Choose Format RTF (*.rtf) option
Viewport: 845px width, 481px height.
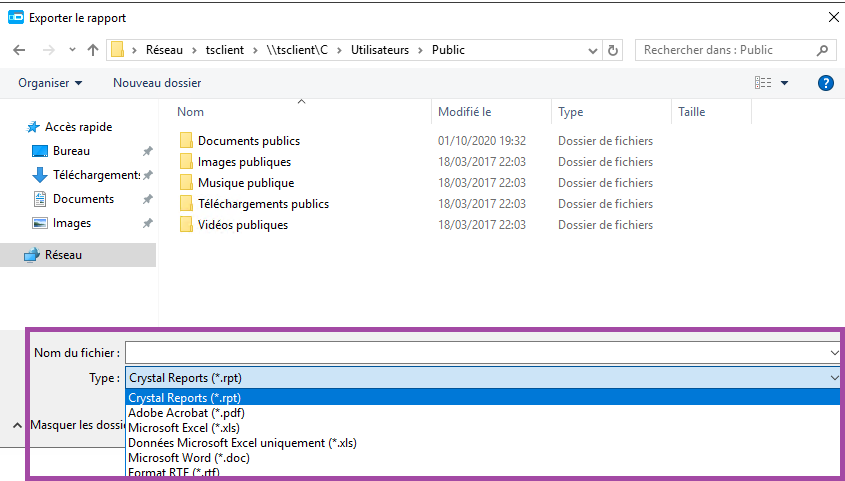tap(482, 472)
